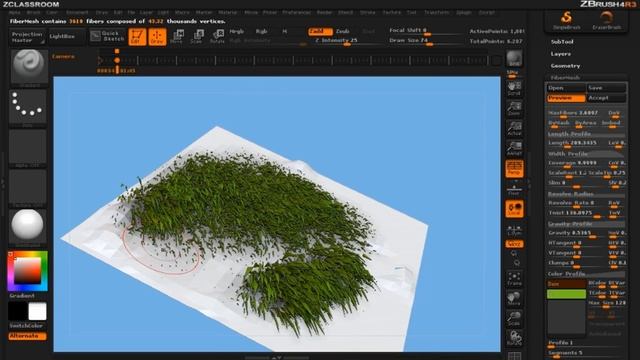Click the SwitchColor button
Image resolution: width=640 pixels, height=360 pixels.
(x=27, y=326)
